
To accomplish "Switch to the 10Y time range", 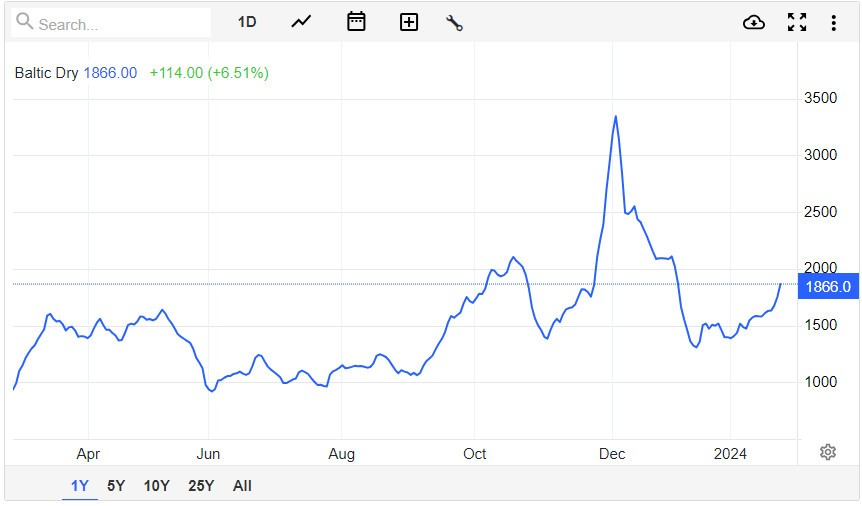I will pos(156,486).
